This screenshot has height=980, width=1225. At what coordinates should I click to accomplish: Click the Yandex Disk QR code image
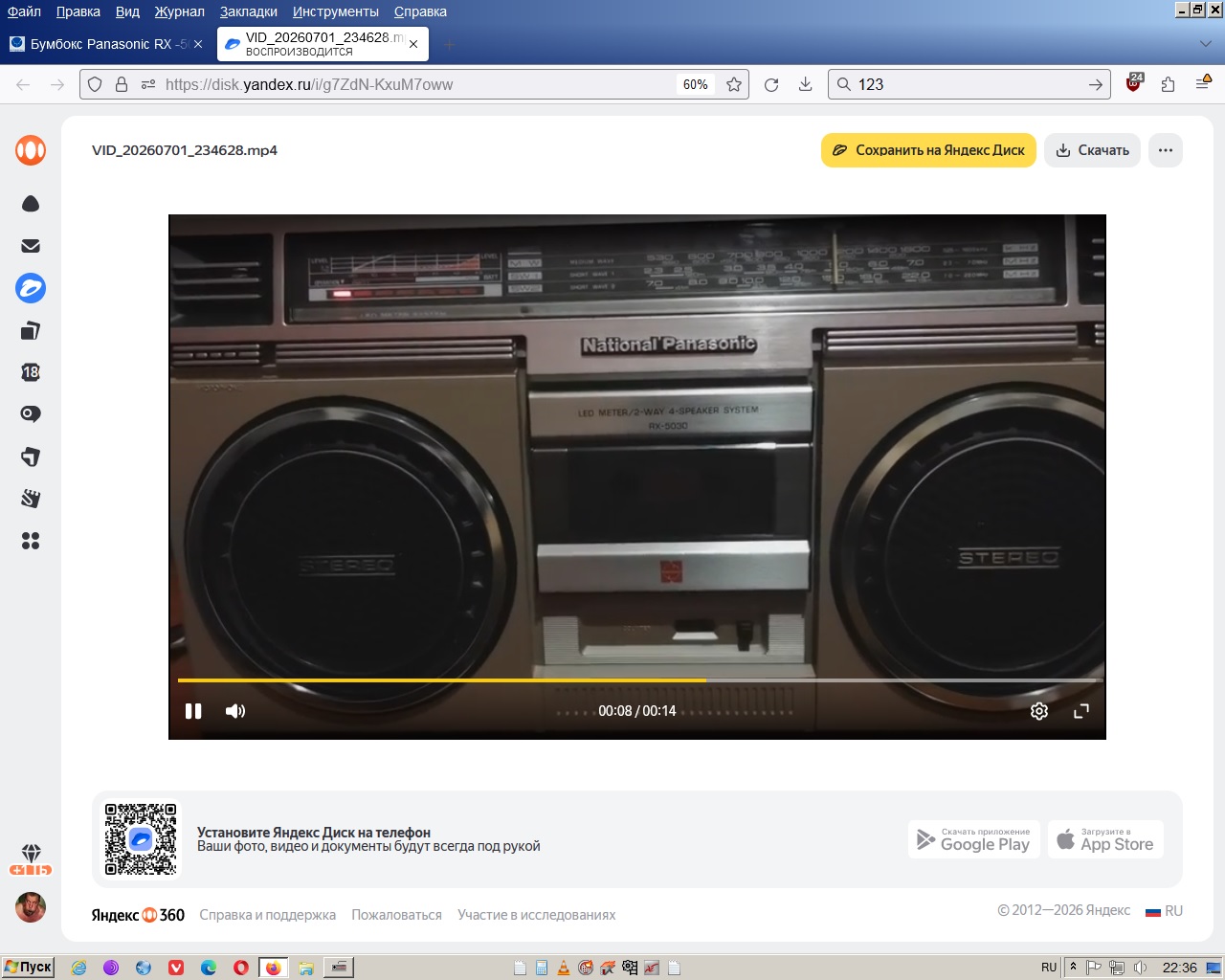[141, 839]
